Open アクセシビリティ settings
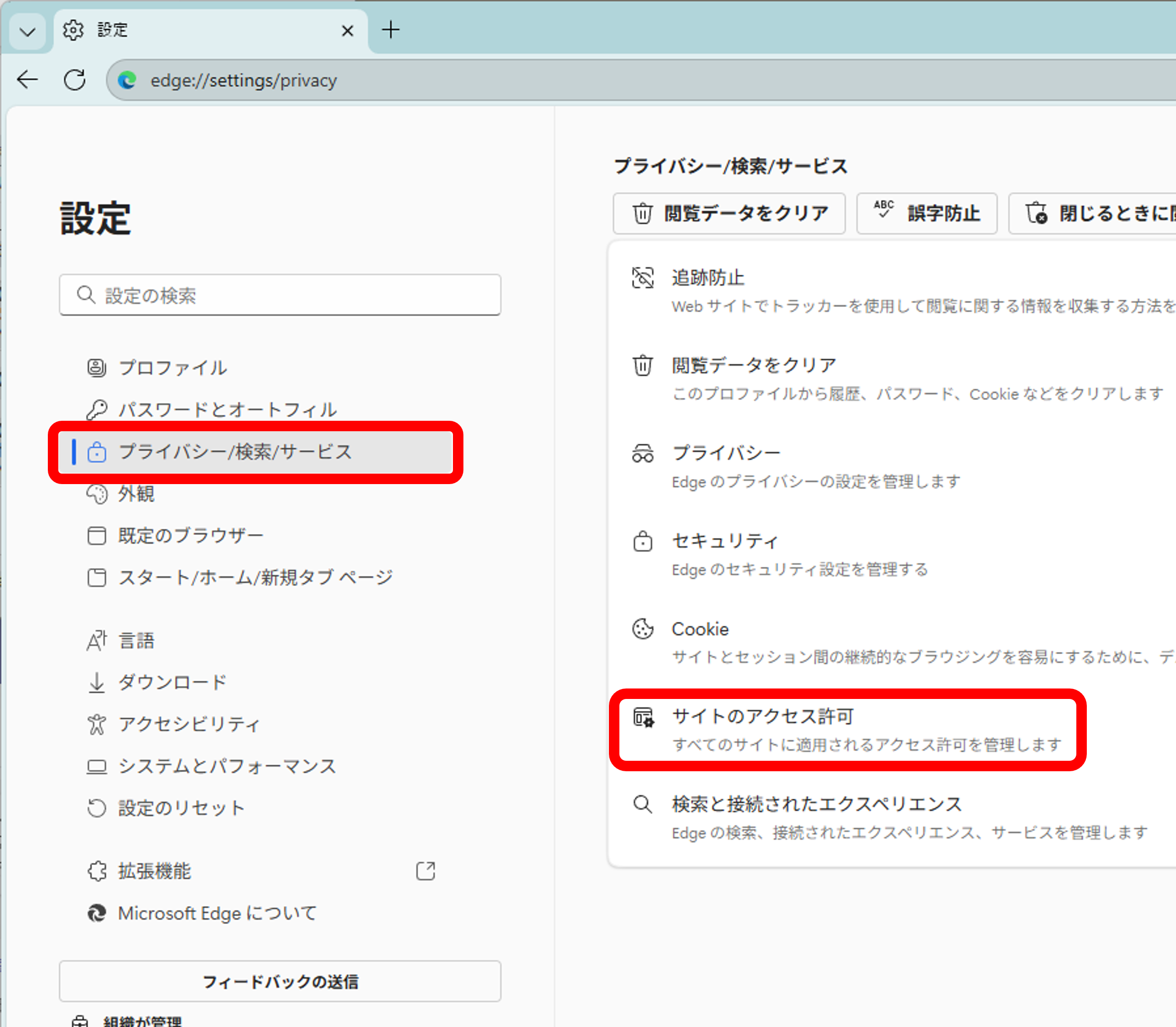 click(189, 724)
